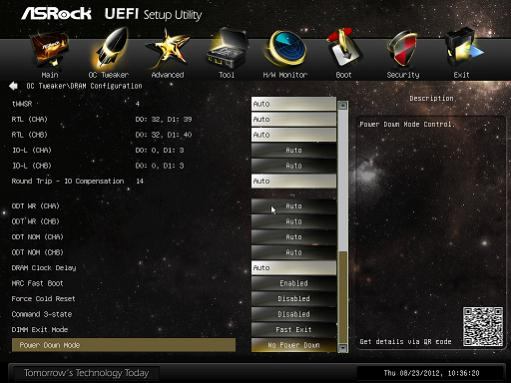
Task: Click the QR code image
Action: pos(483,327)
